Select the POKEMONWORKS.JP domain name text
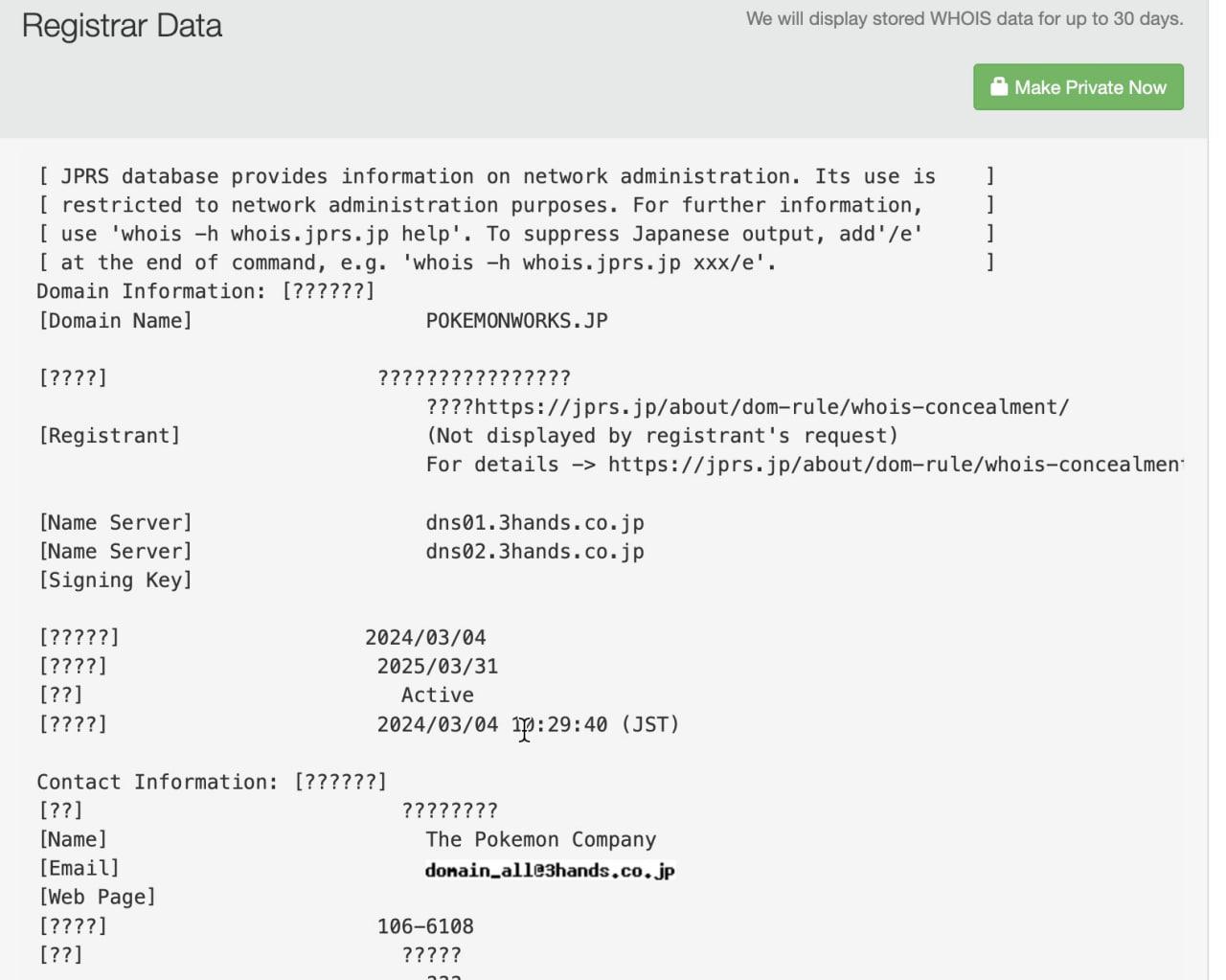The height and width of the screenshot is (980, 1226). click(x=517, y=320)
